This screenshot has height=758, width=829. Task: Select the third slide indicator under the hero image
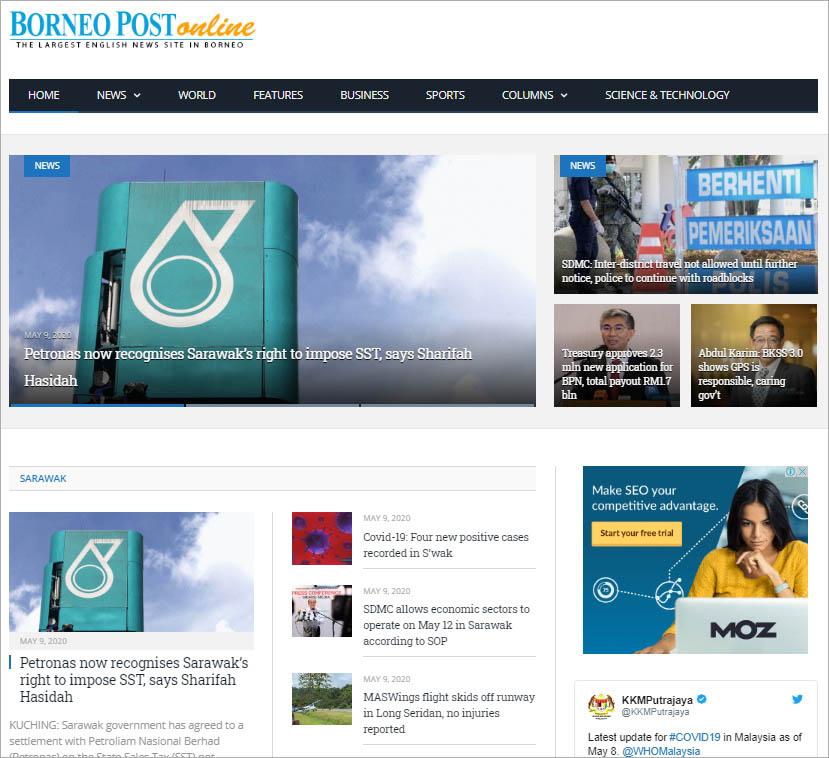tap(448, 405)
